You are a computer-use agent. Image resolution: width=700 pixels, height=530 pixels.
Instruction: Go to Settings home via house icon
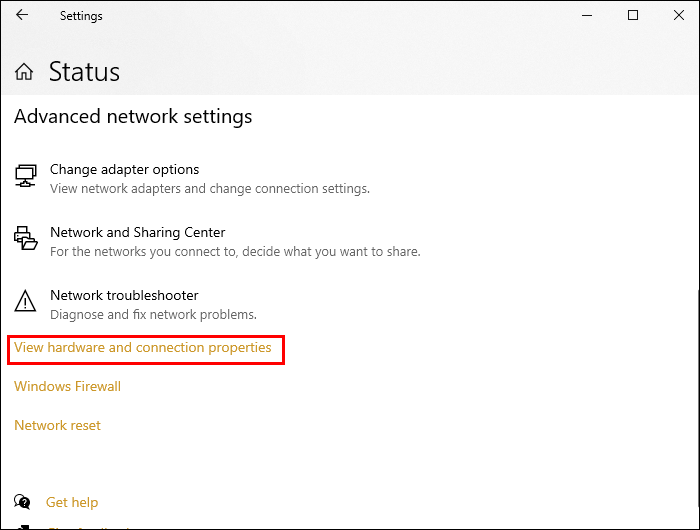[x=24, y=72]
